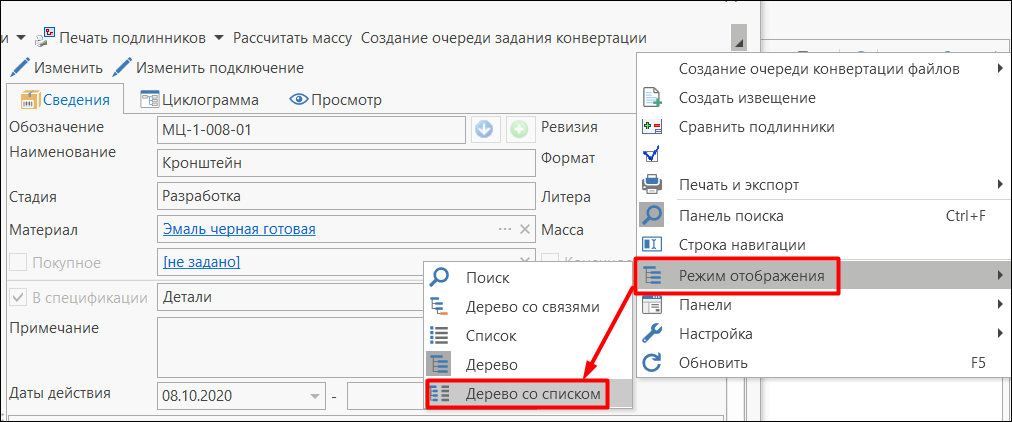This screenshot has height=422, width=1012.
Task: Toggle the В спецификации checkbox
Action: pos(18,297)
